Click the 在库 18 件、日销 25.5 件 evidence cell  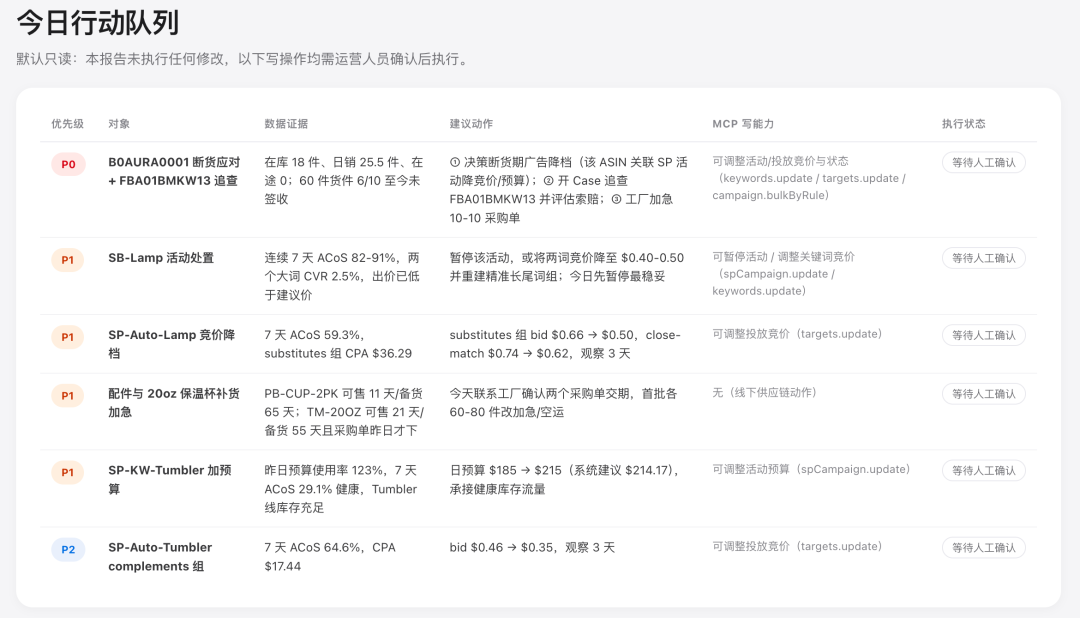(x=344, y=181)
